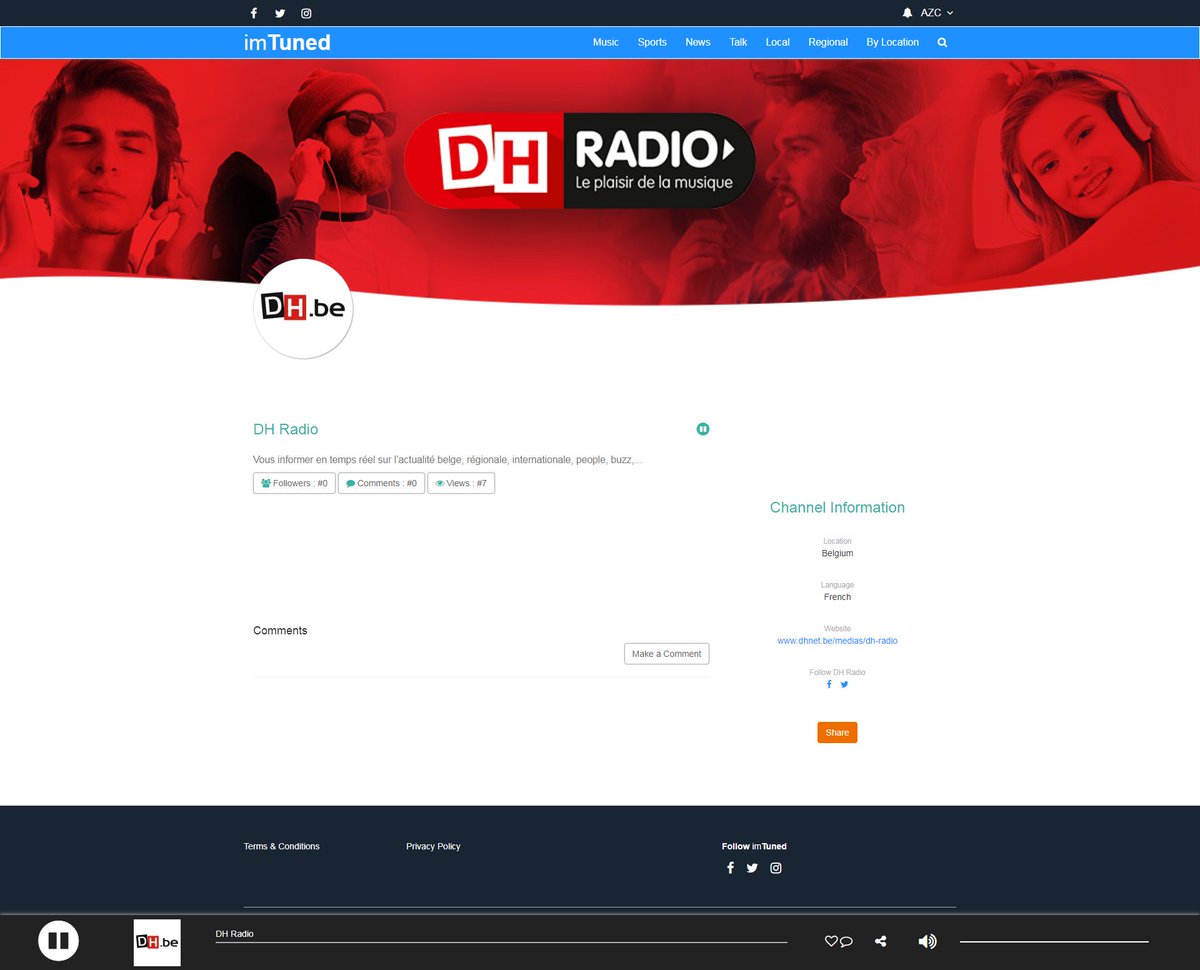Click the Comments section heading
The width and height of the screenshot is (1200, 970).
[280, 631]
